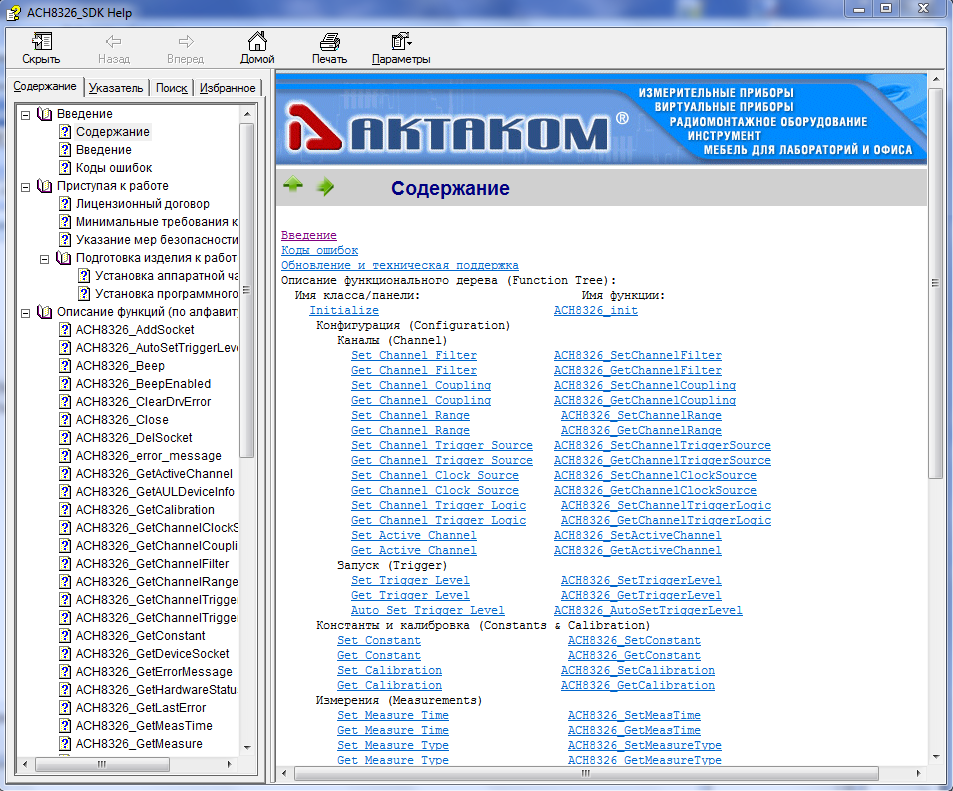This screenshot has height=791, width=953.
Task: Click the ACH8326_GetMeasure page icon
Action: click(x=65, y=744)
